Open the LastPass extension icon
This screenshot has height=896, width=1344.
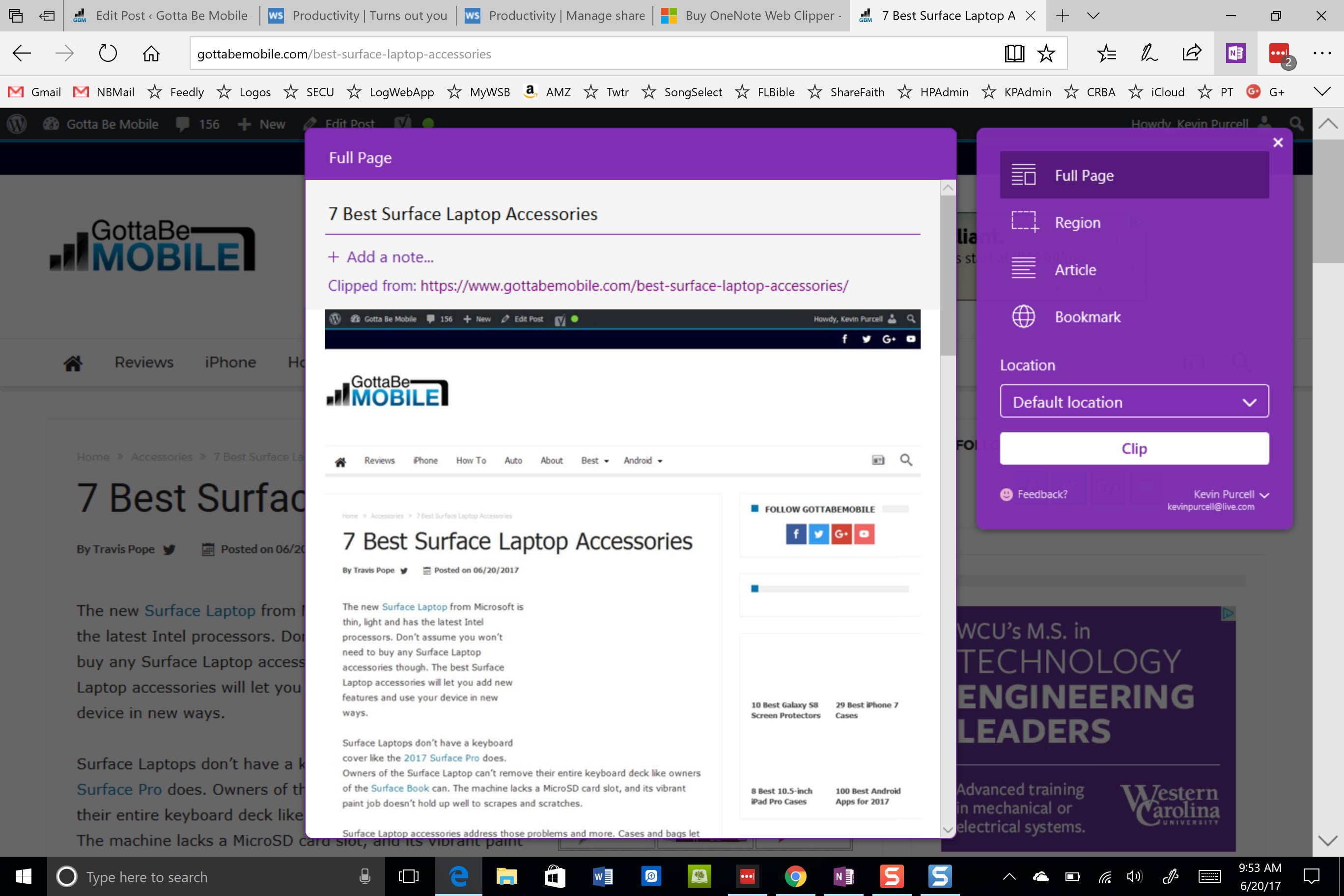click(x=1280, y=54)
